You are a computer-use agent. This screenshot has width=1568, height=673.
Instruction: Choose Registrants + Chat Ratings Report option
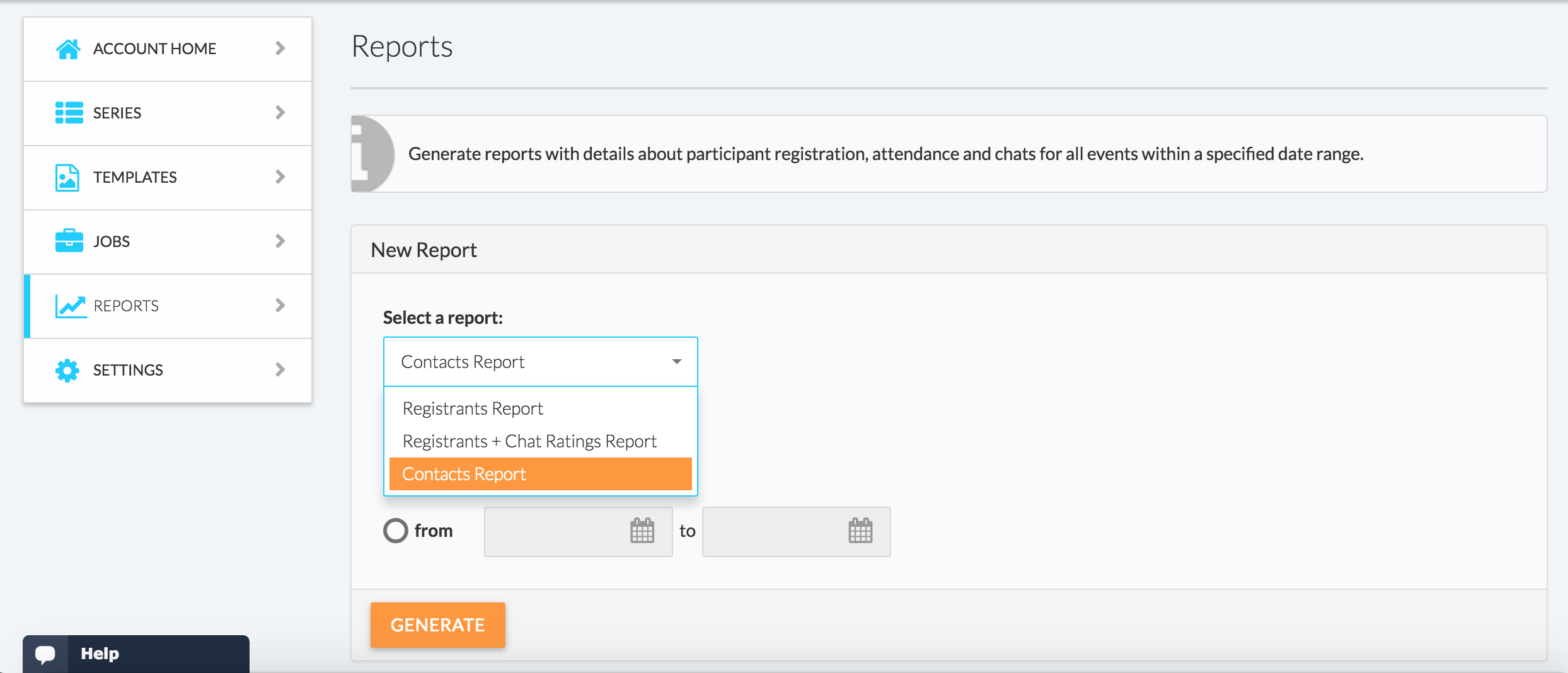coord(529,441)
